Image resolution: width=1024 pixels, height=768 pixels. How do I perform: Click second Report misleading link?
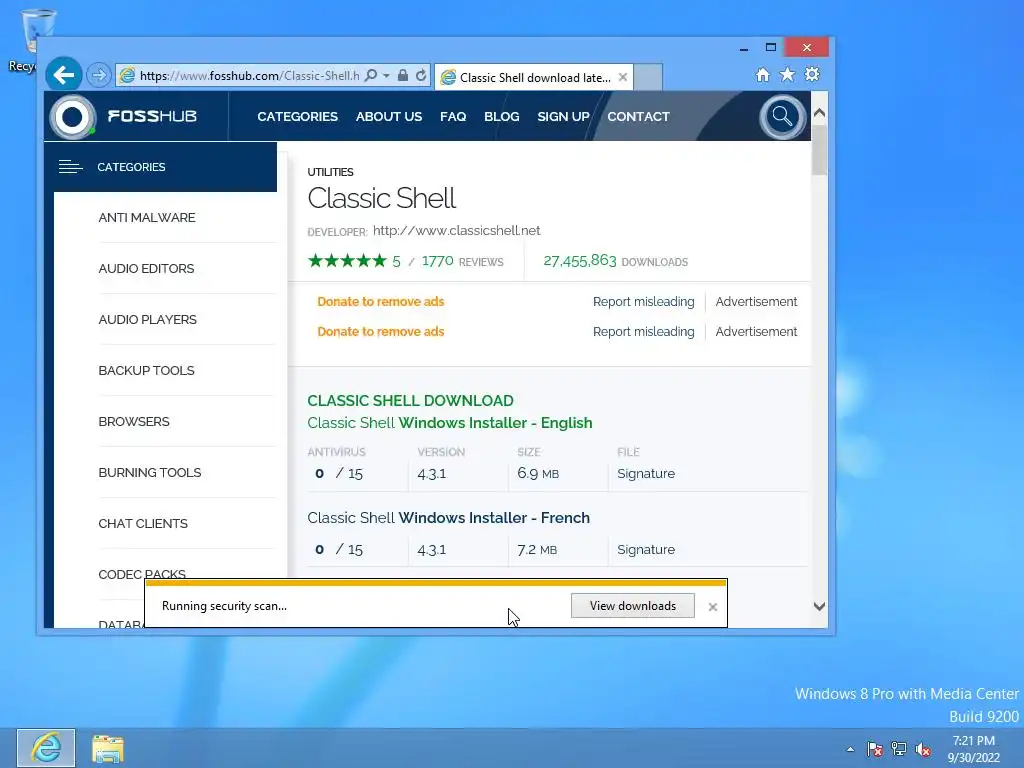point(643,332)
